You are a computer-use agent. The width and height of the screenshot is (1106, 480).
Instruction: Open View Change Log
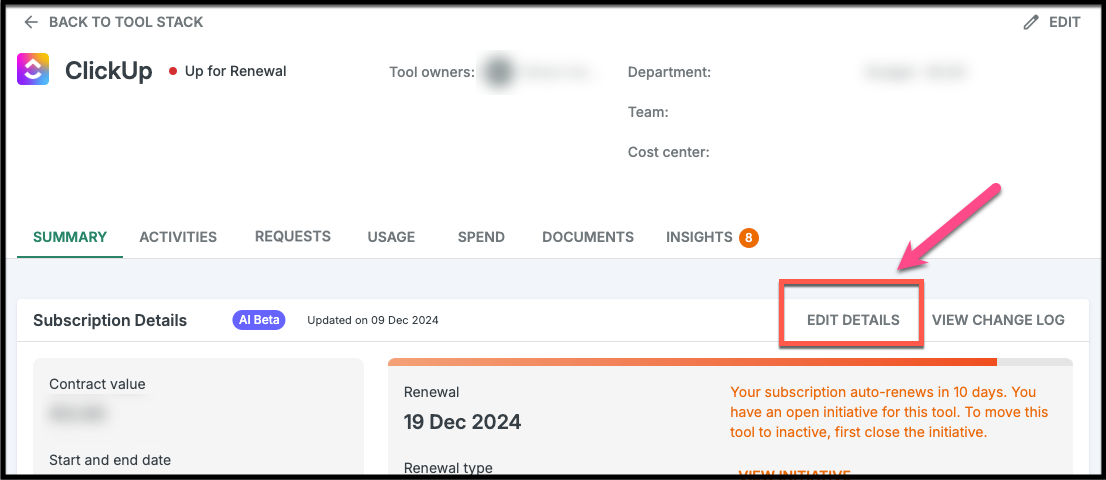coord(998,320)
